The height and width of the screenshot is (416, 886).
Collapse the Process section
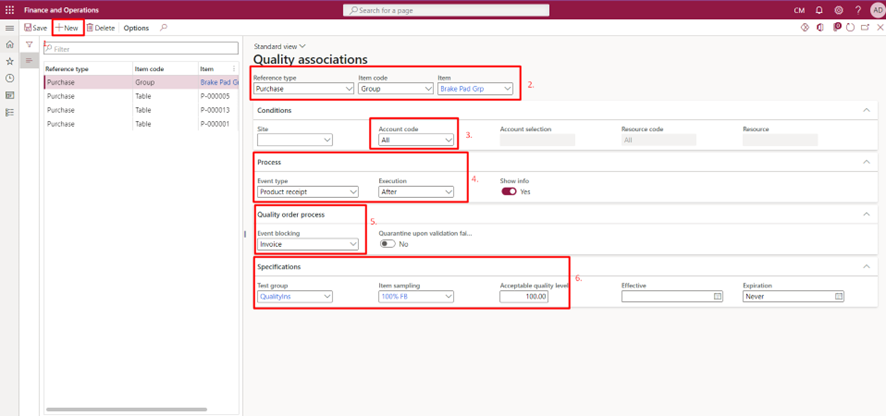tap(867, 162)
